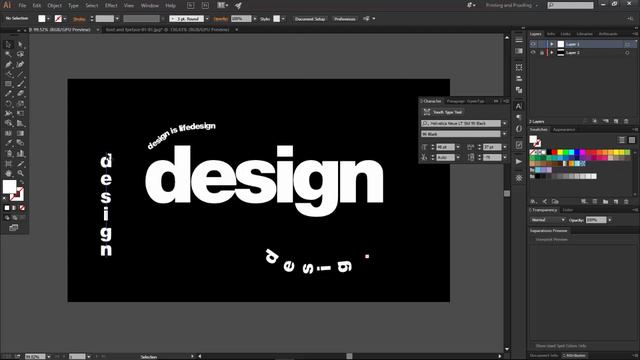The image size is (640, 360).
Task: Click Change Screen Mode icon at toolbar bottom
Action: 13,227
